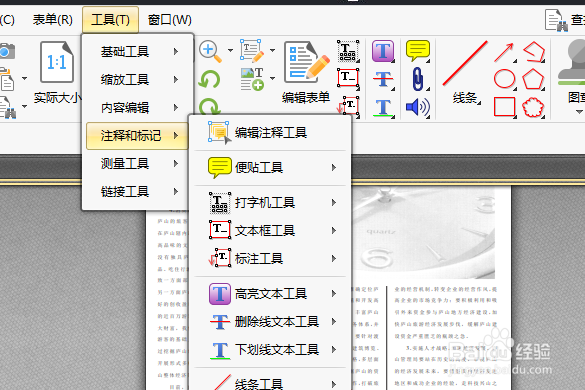This screenshot has width=585, height=390.
Task: Select the 注释和标记 menu entry
Action: click(x=137, y=135)
